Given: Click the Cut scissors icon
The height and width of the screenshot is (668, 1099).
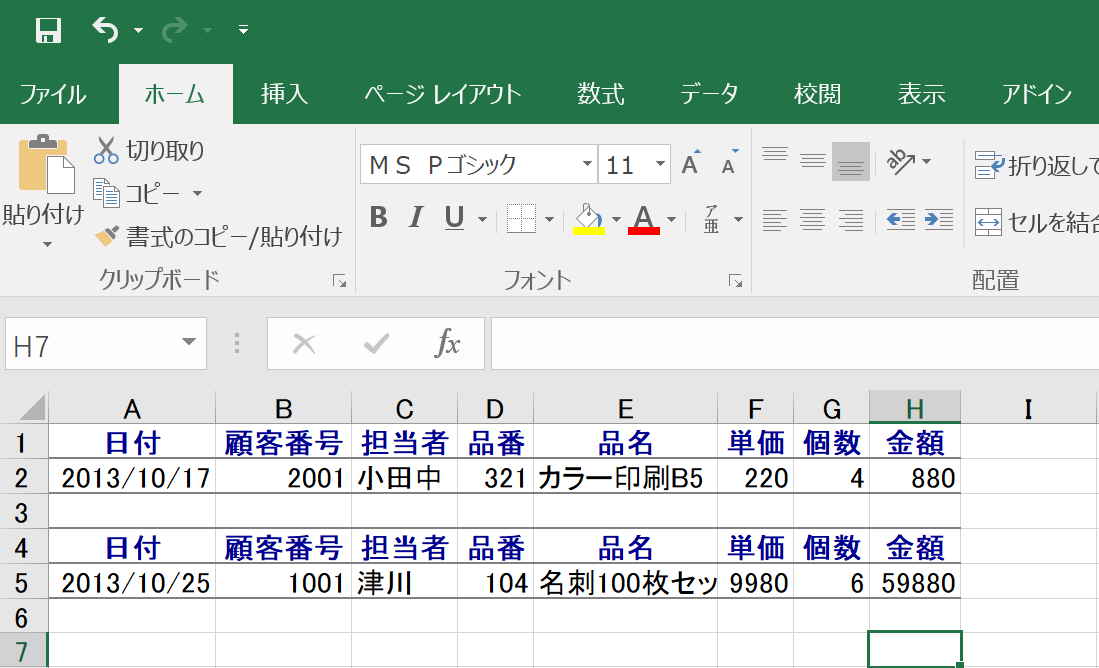Looking at the screenshot, I should pyautogui.click(x=106, y=150).
